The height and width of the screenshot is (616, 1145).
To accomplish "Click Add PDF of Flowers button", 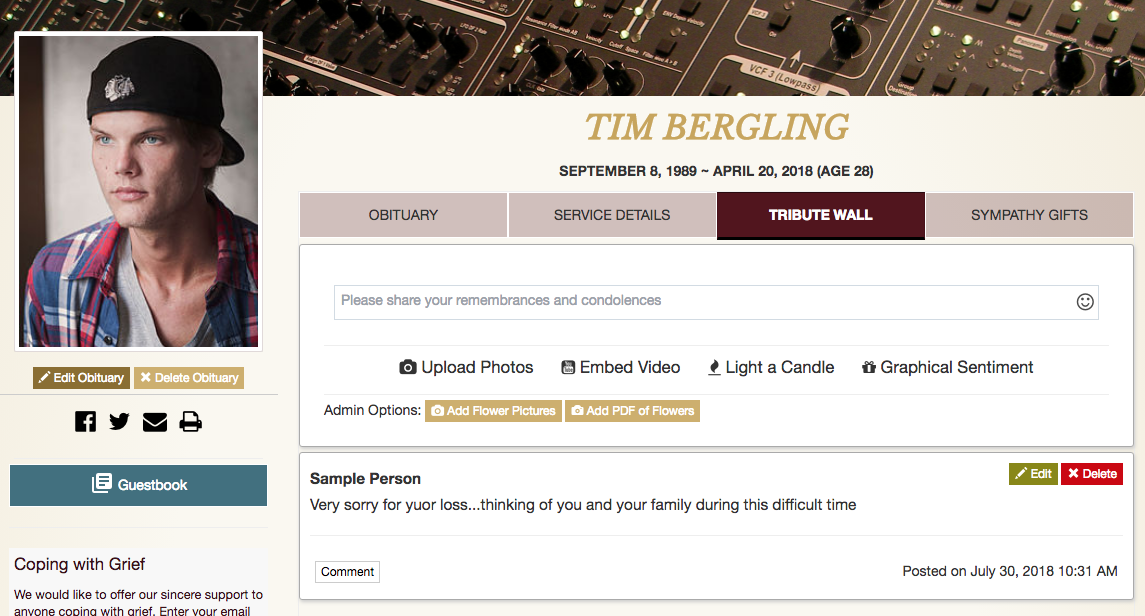I will click(x=632, y=411).
